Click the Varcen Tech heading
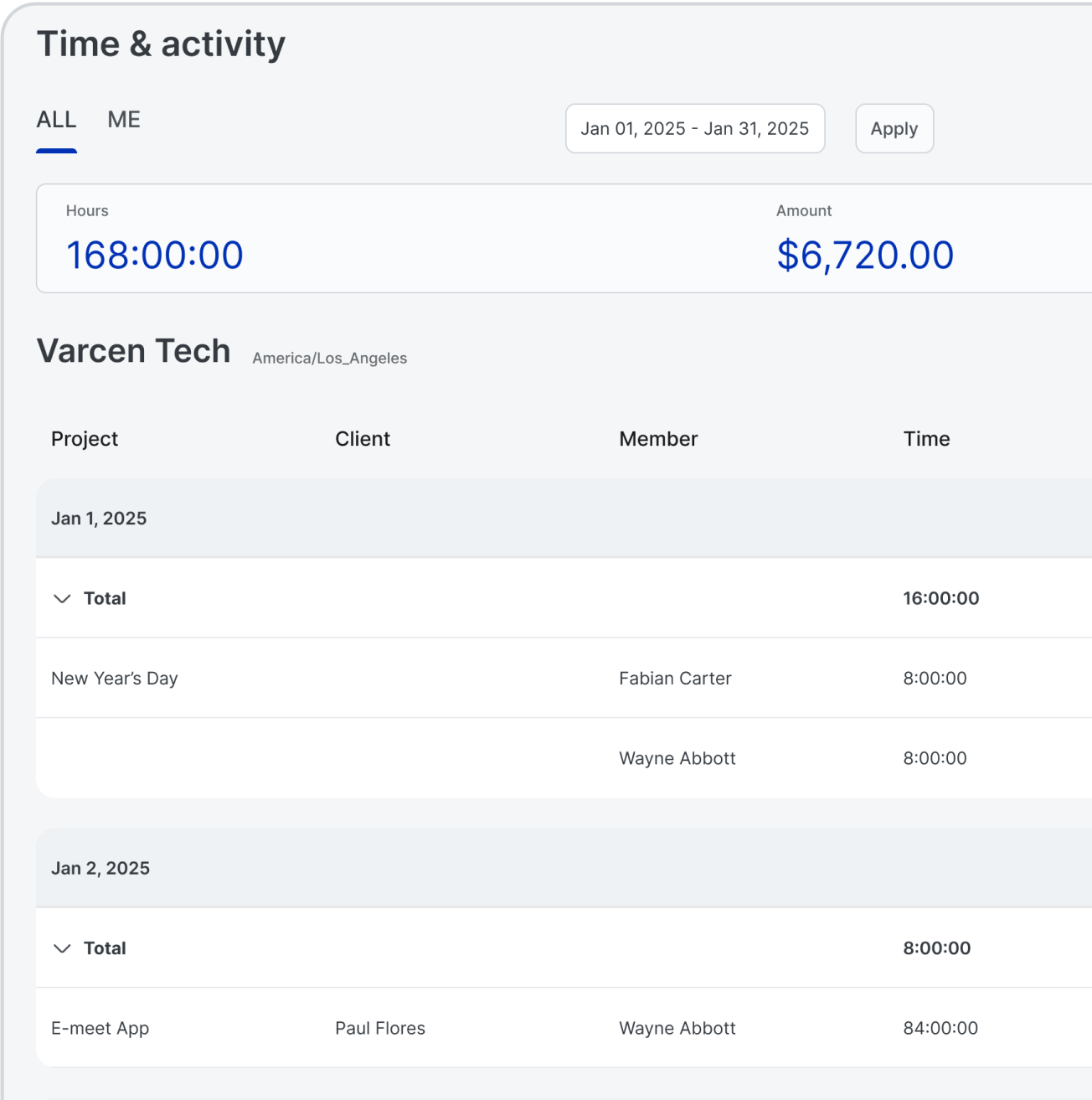 (134, 351)
